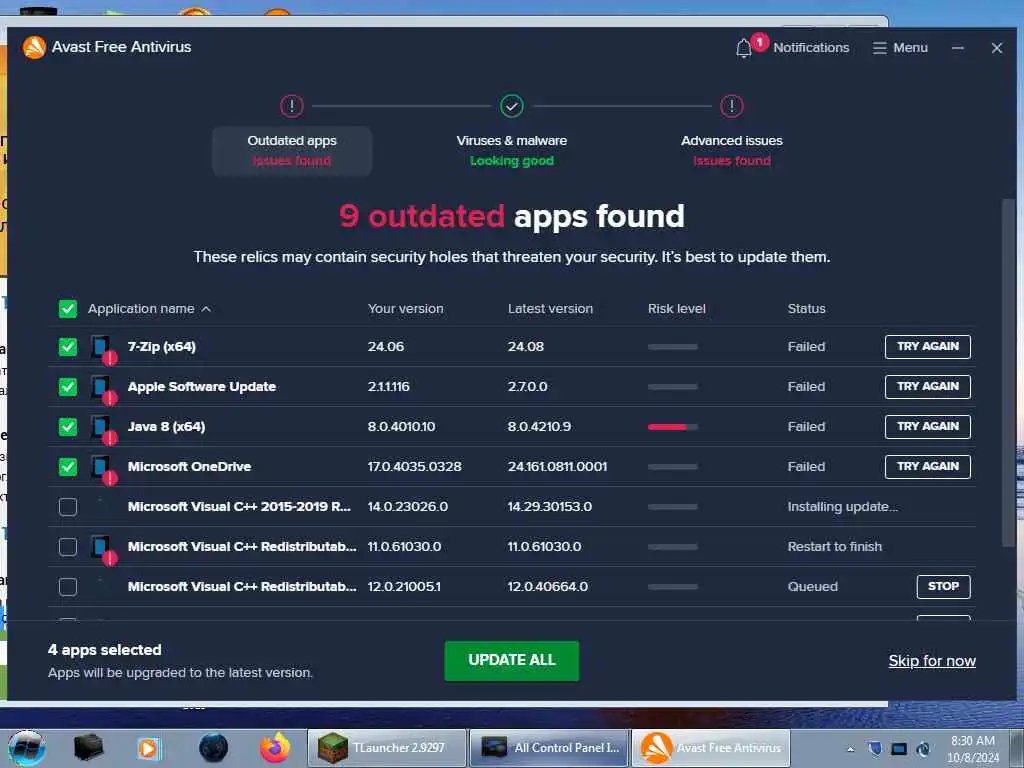Switch to All Control Panel Items taskbar window
Viewport: 1024px width, 768px height.
point(549,748)
